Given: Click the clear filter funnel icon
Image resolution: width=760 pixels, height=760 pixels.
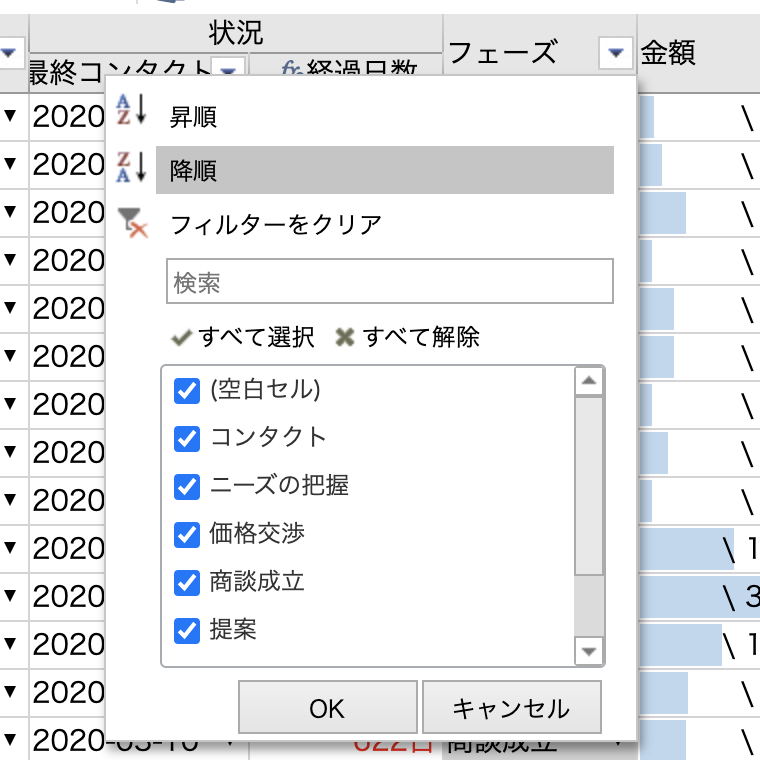Looking at the screenshot, I should coord(132,222).
